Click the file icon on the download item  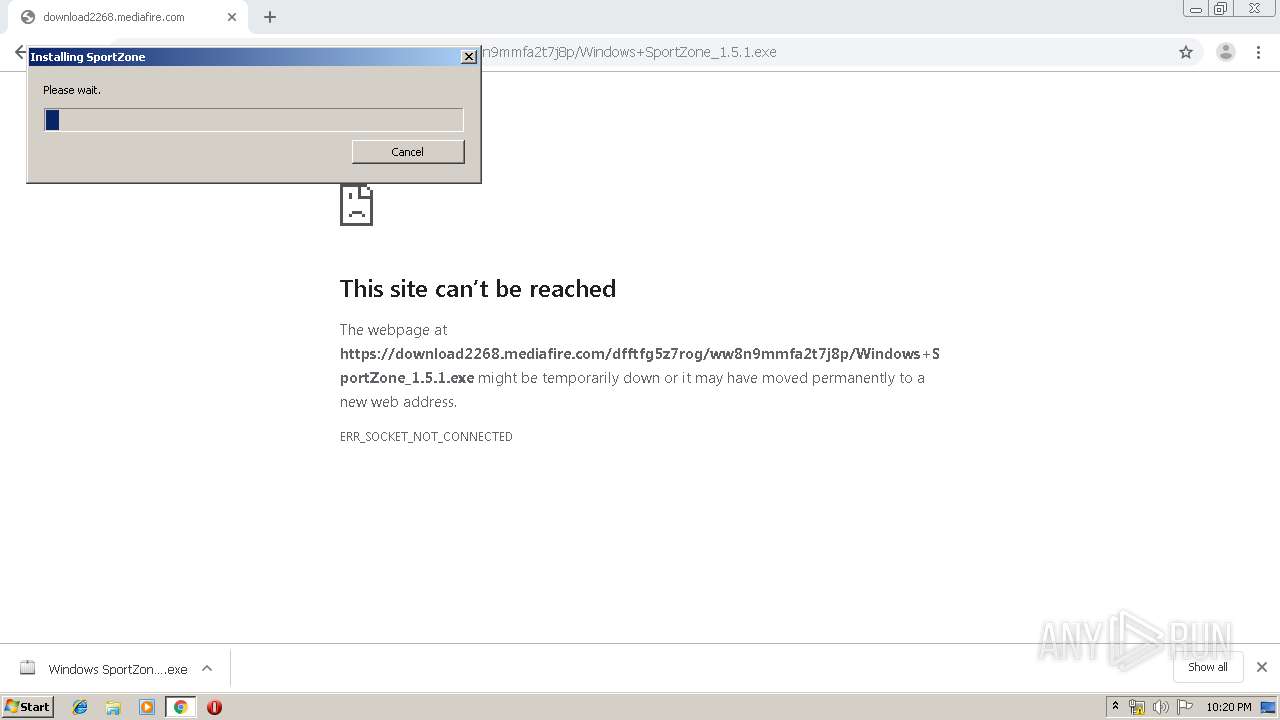pos(28,668)
